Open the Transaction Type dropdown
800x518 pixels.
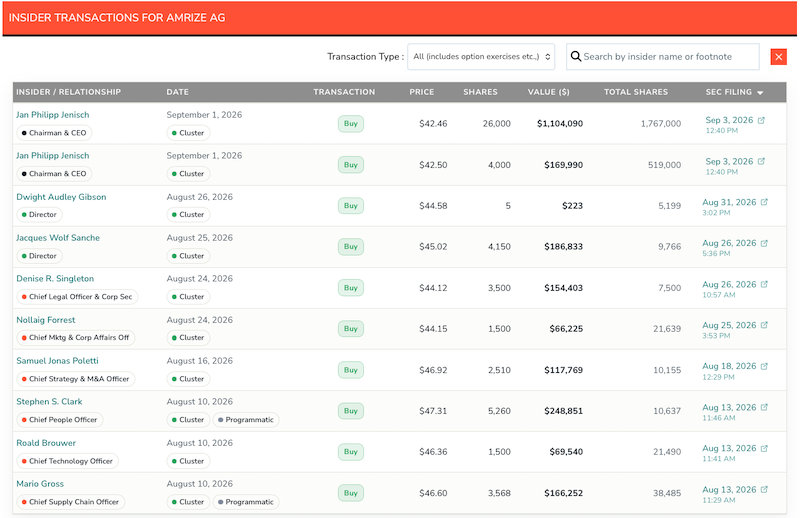pyautogui.click(x=481, y=57)
